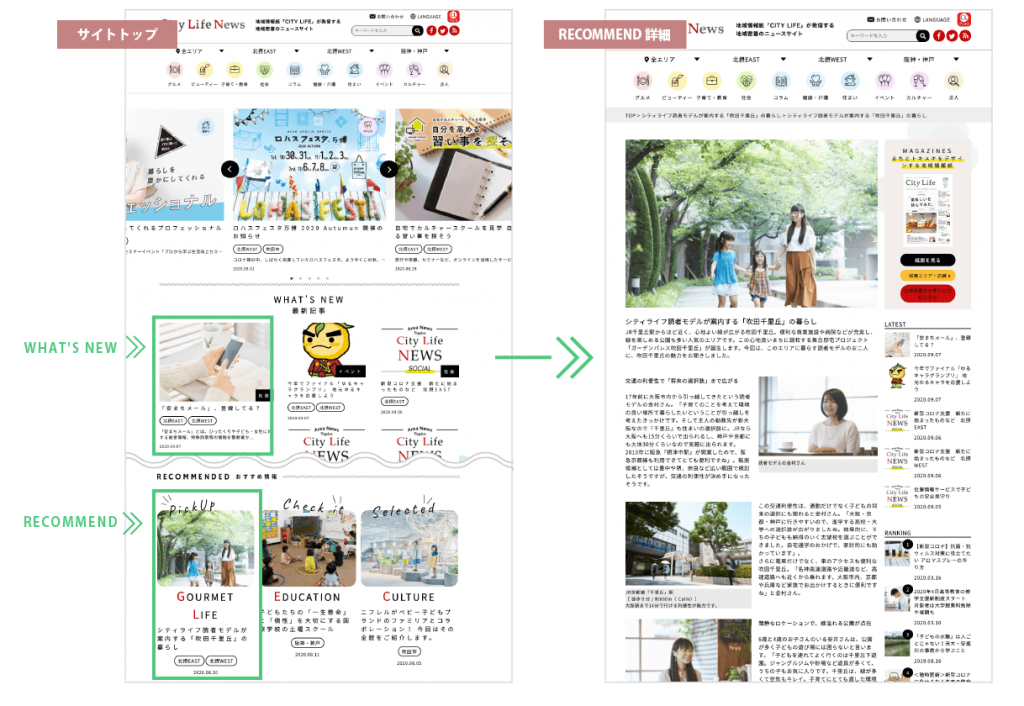The image size is (1024, 706).
Task: Click the keyword search field on the site top page
Action: (381, 31)
